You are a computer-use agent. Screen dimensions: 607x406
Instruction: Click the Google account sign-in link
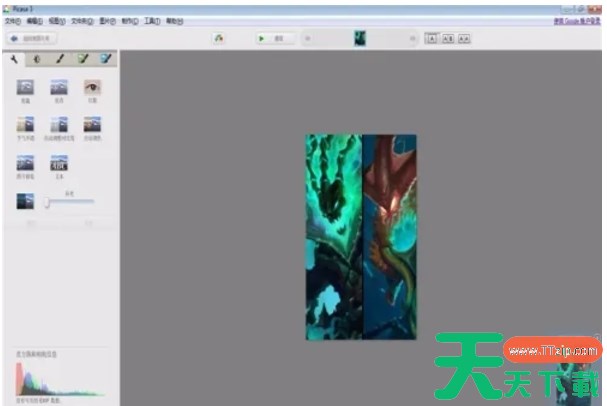[x=577, y=21]
